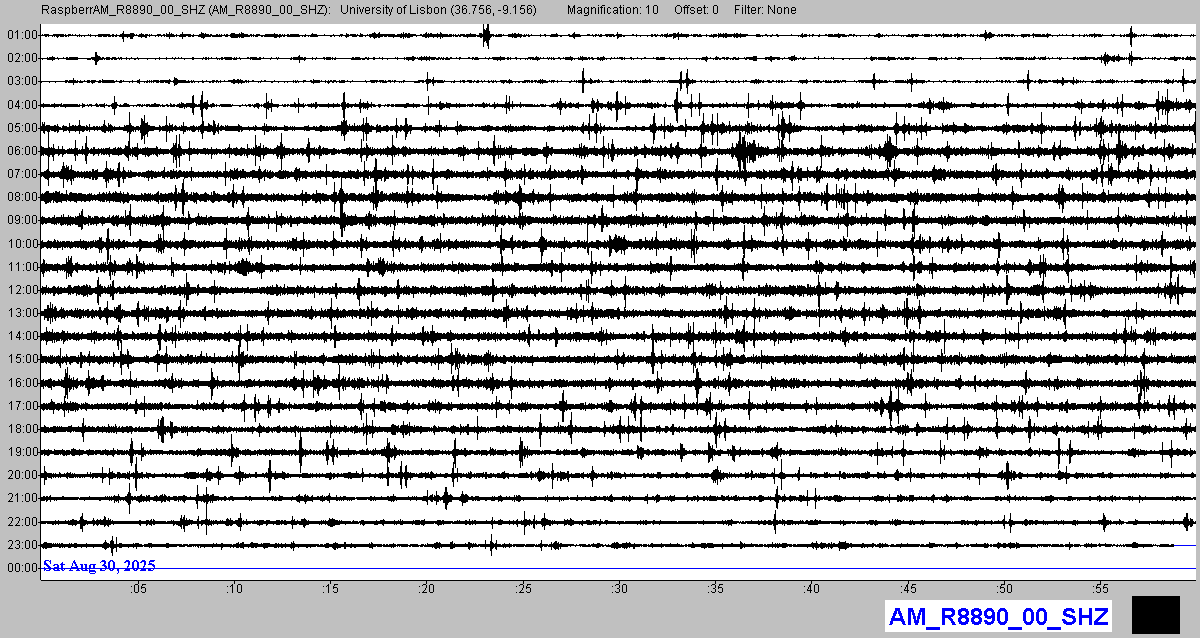Select the Filter: None header text

coord(765,10)
